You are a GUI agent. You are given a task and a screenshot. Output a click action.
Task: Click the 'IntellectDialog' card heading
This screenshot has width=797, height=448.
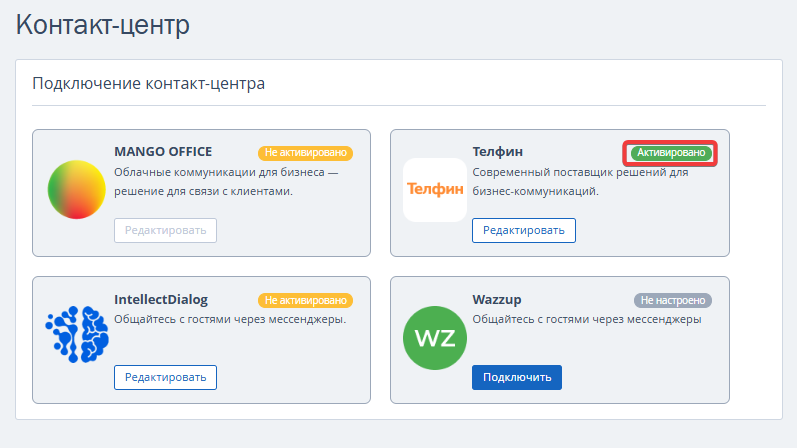coord(161,299)
